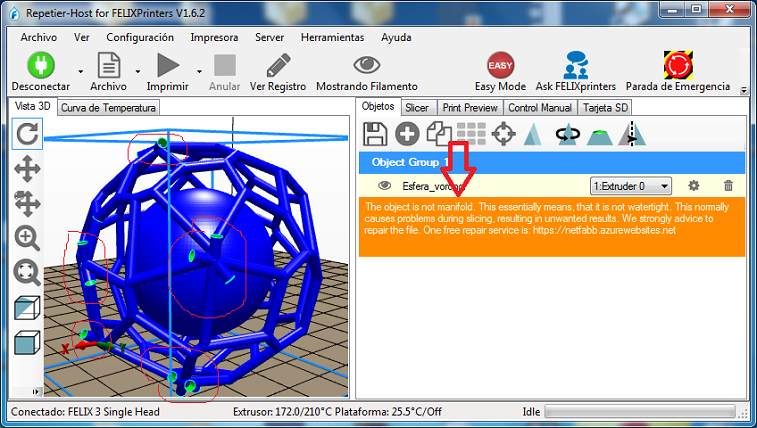Click the Conectado: FELIX 3 Single Head status
757x428 pixels.
[85, 412]
